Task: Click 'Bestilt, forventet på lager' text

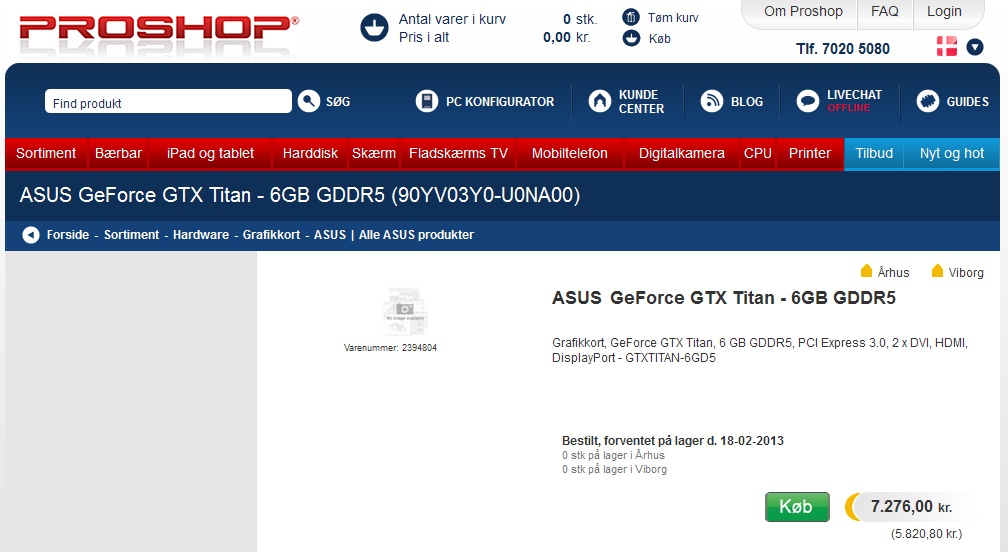Action: pos(672,441)
